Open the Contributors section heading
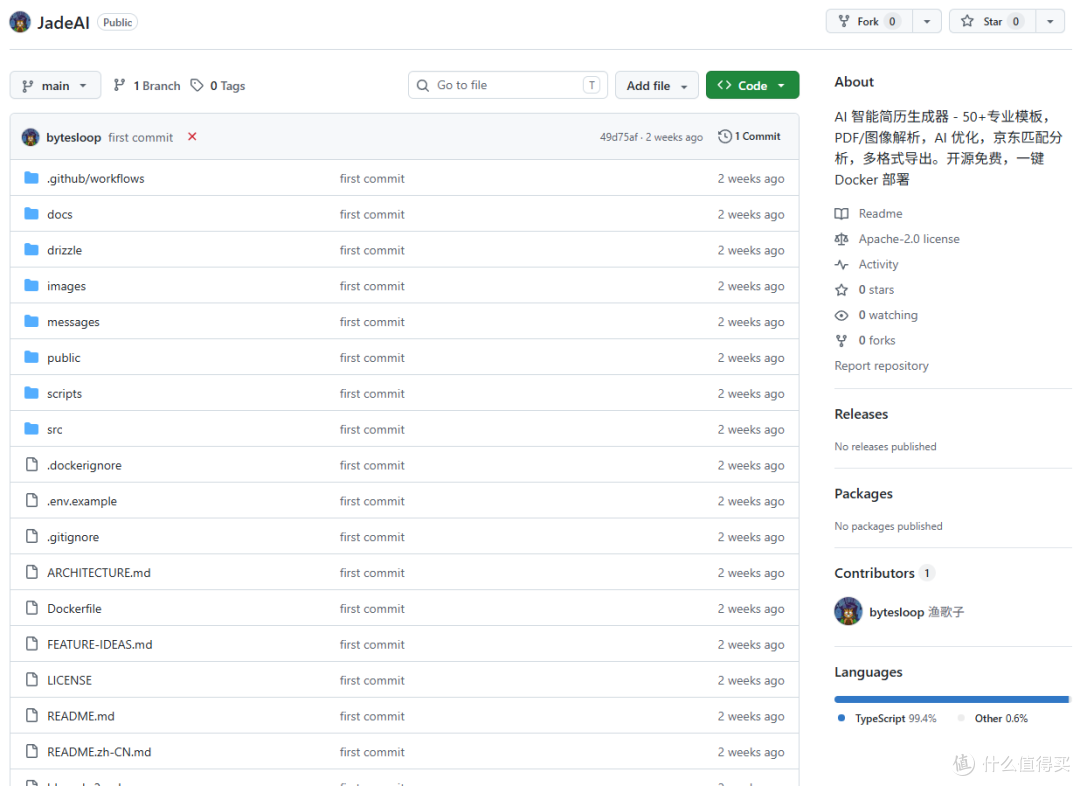This screenshot has width=1080, height=786. [x=874, y=573]
